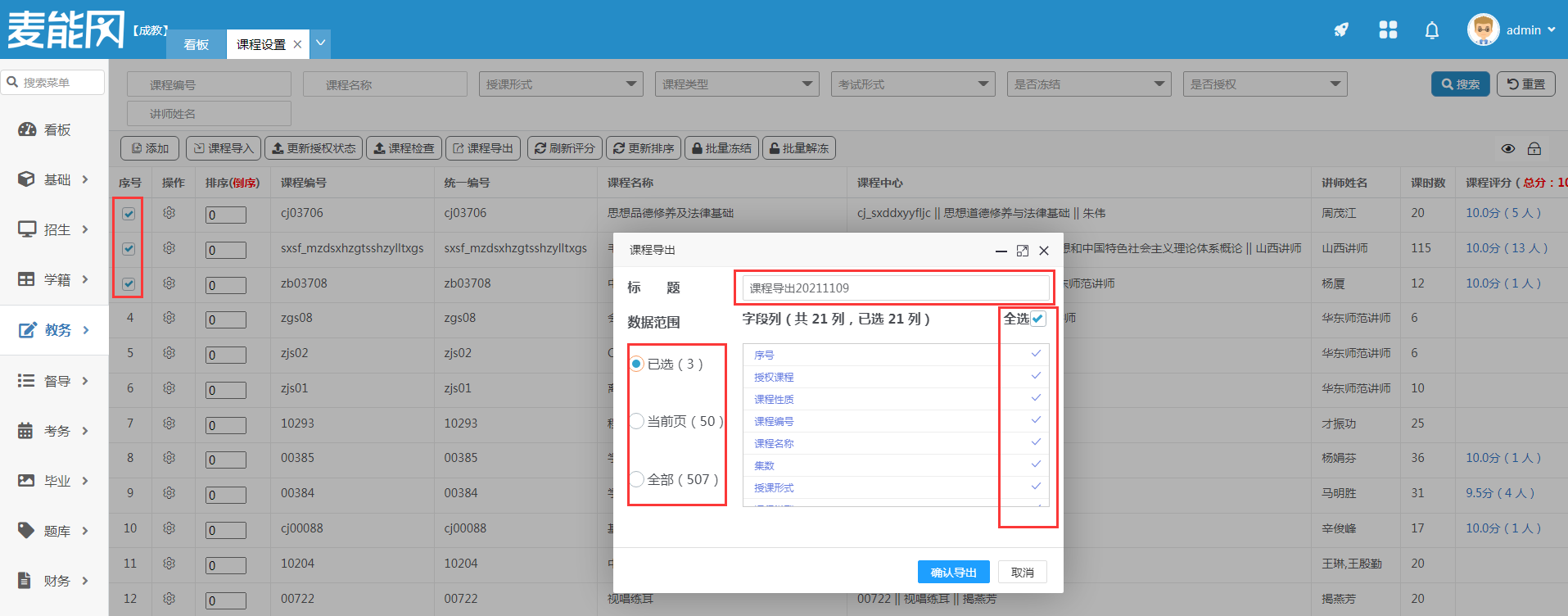
Task: Open the 是否冻结 dropdown
Action: [x=1089, y=84]
